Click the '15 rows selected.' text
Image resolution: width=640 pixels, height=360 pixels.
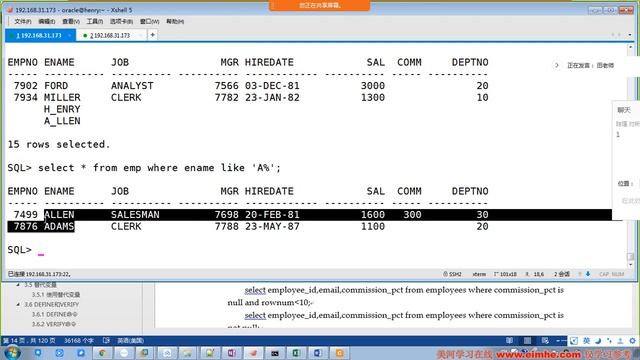pos(59,144)
